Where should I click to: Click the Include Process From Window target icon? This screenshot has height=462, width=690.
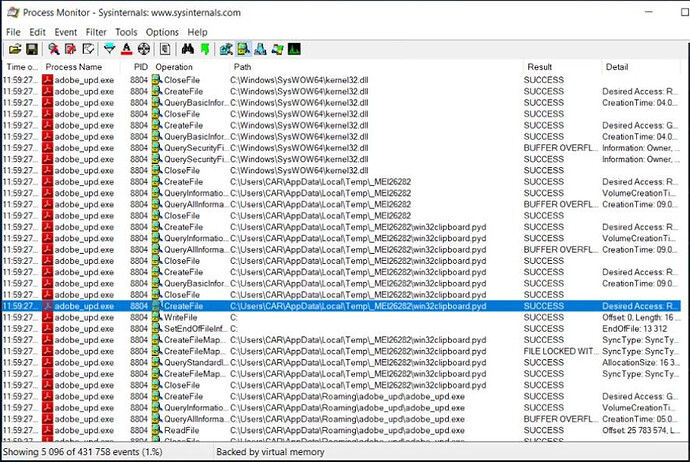click(x=145, y=49)
